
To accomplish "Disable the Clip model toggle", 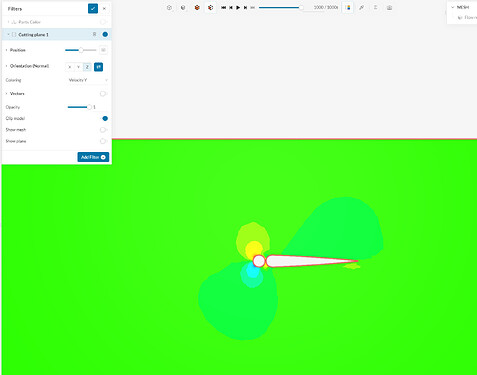I will pyautogui.click(x=104, y=118).
